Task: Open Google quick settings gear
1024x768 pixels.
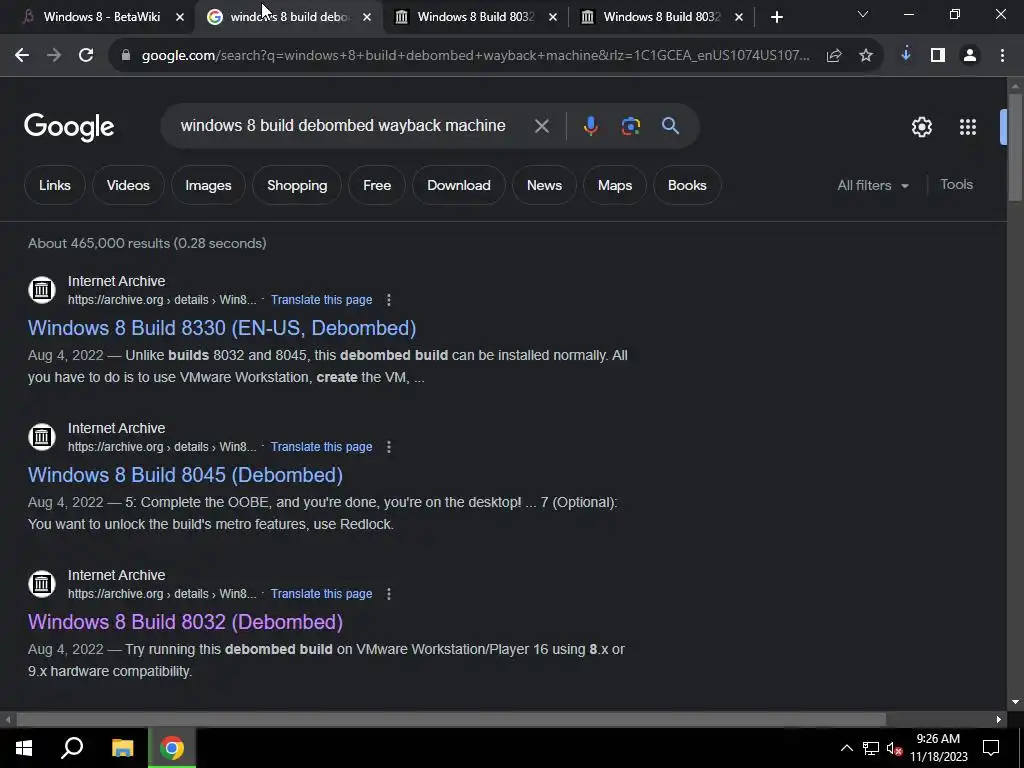Action: point(921,127)
